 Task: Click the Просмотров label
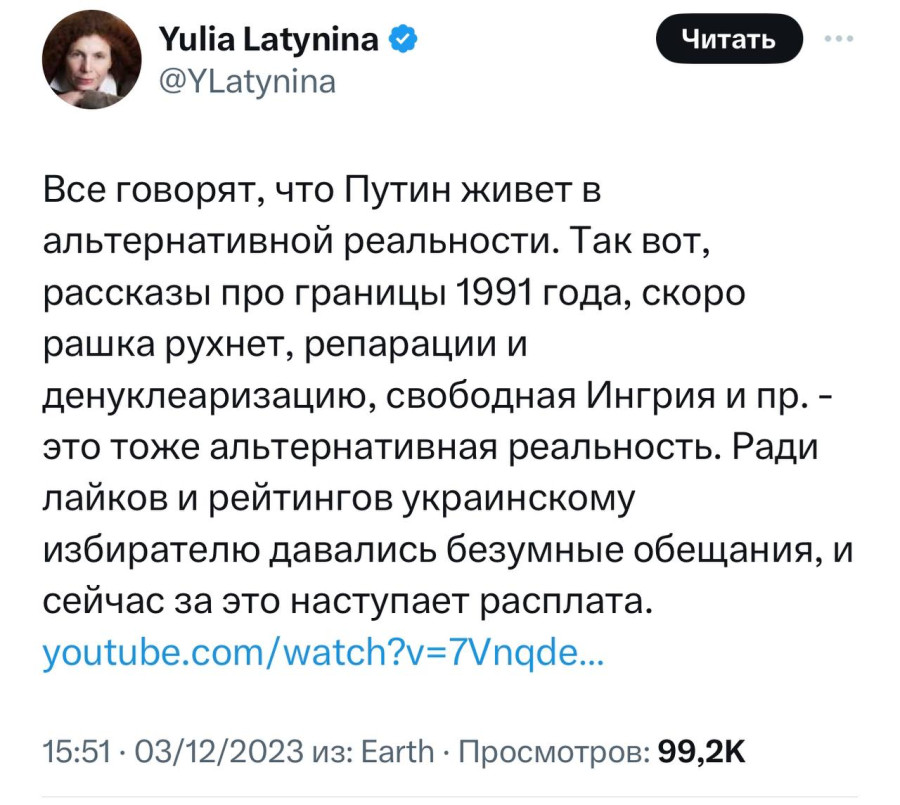pos(554,752)
